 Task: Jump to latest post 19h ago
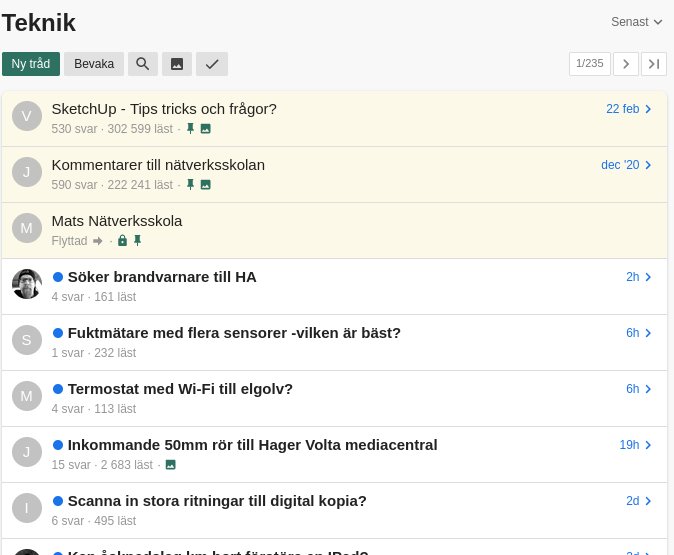pyautogui.click(x=635, y=445)
